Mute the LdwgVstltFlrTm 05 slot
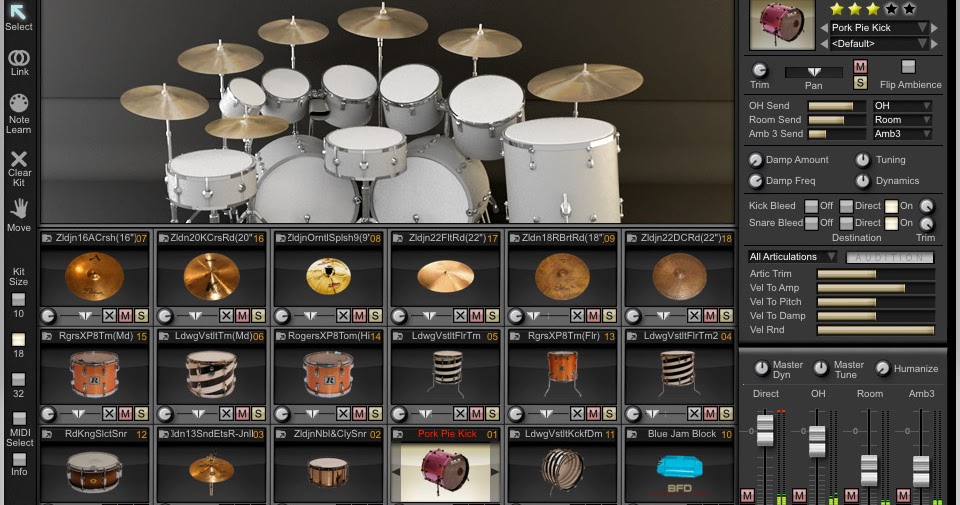This screenshot has width=960, height=505. point(476,414)
